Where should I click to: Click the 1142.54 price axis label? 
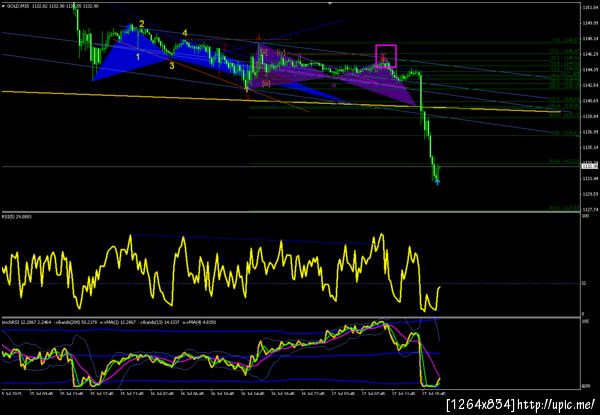(x=589, y=85)
